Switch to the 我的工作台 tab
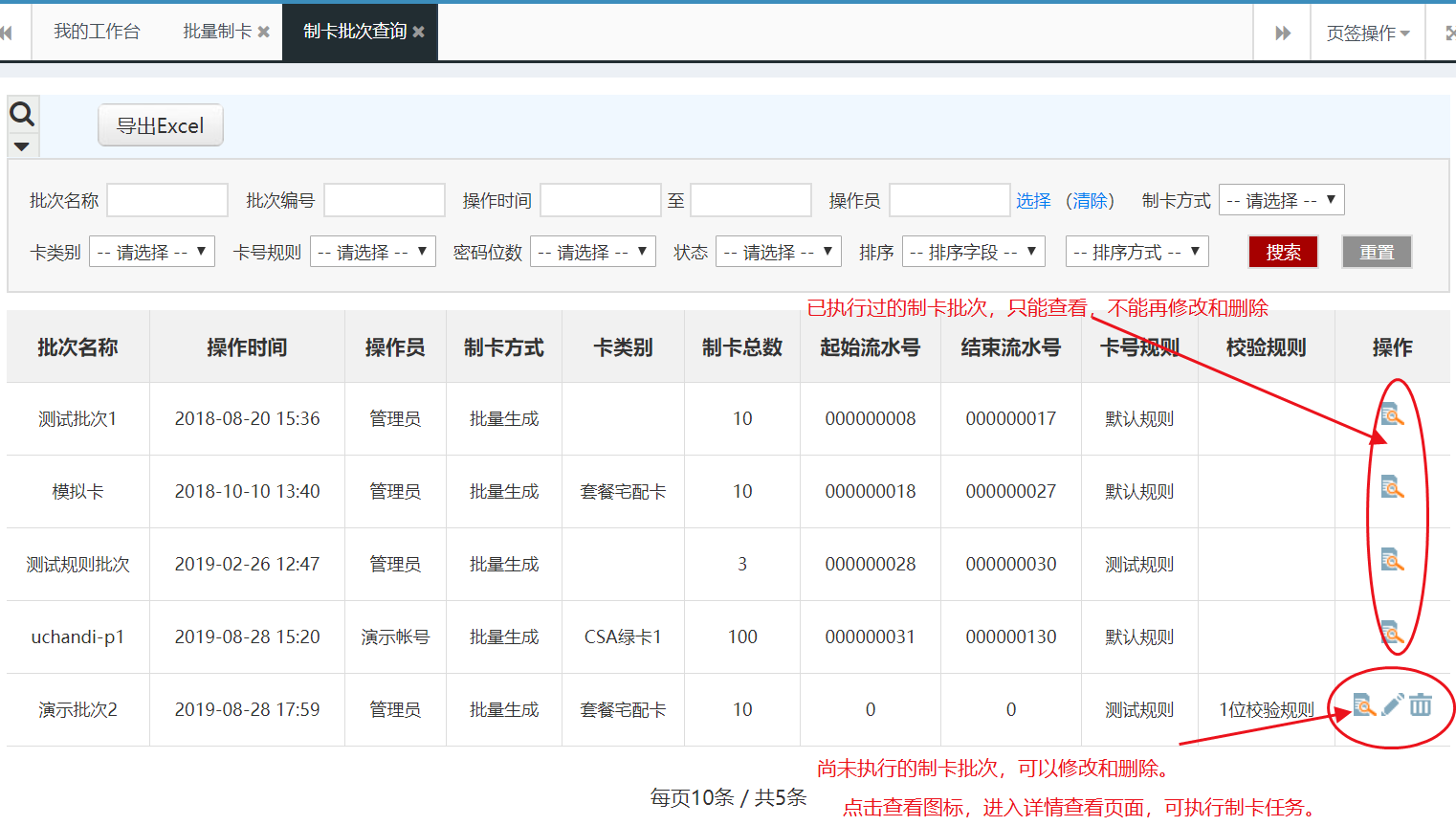This screenshot has width=1456, height=826. [97, 32]
